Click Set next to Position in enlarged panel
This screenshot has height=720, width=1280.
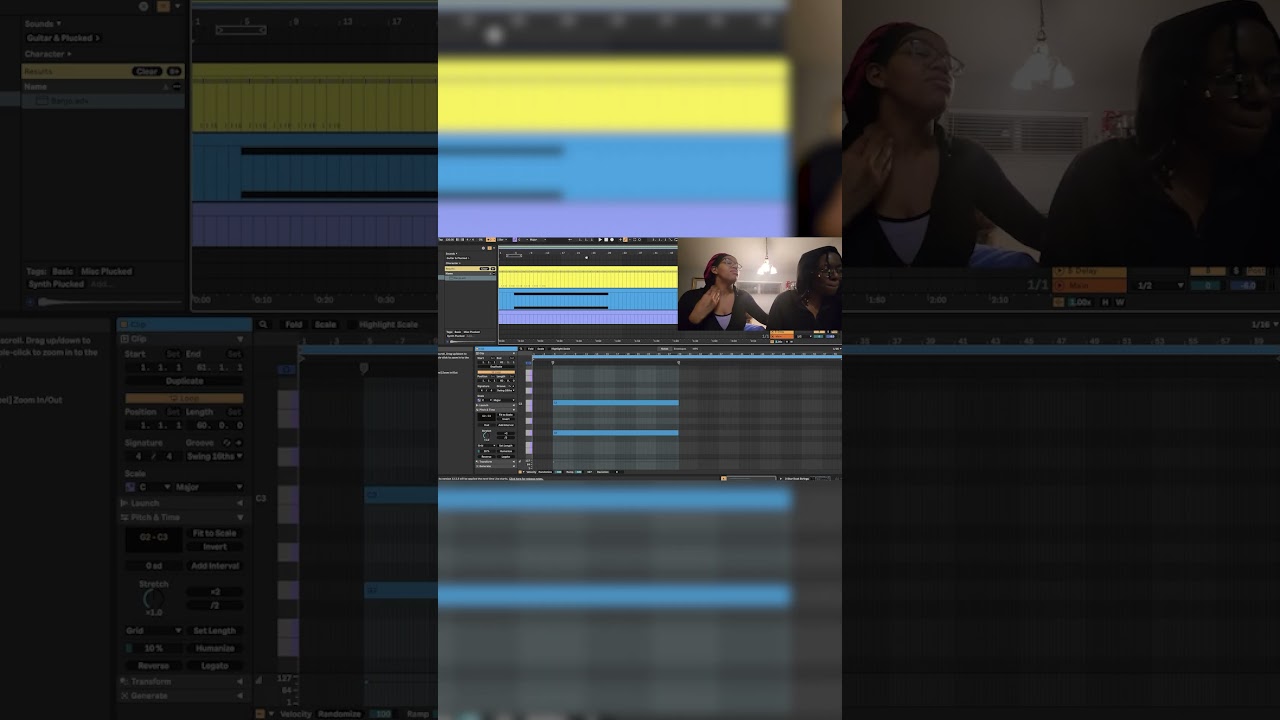coord(172,412)
